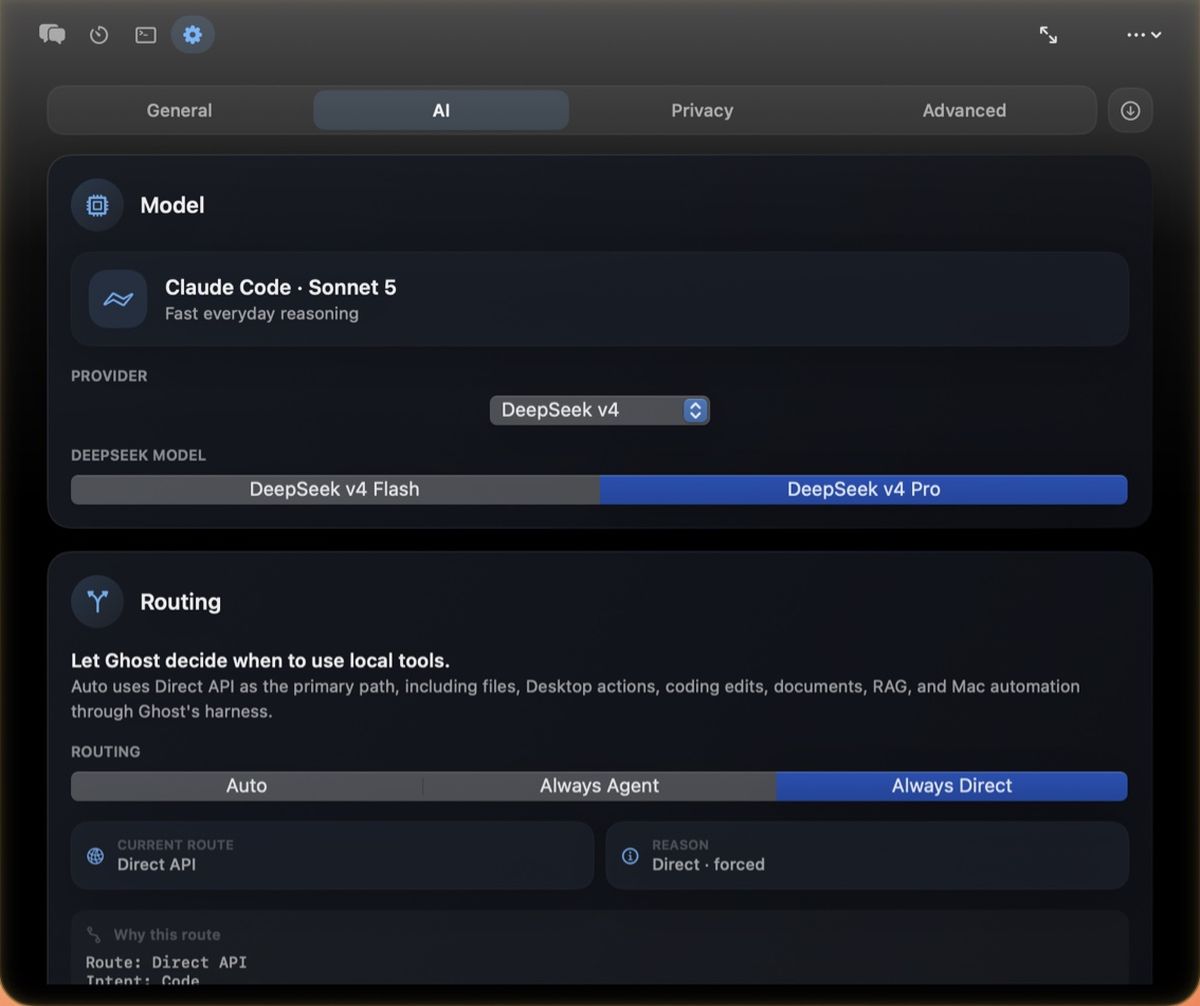Viewport: 1200px width, 1006px height.
Task: Click the Reason Direct · forced box
Action: coord(867,856)
